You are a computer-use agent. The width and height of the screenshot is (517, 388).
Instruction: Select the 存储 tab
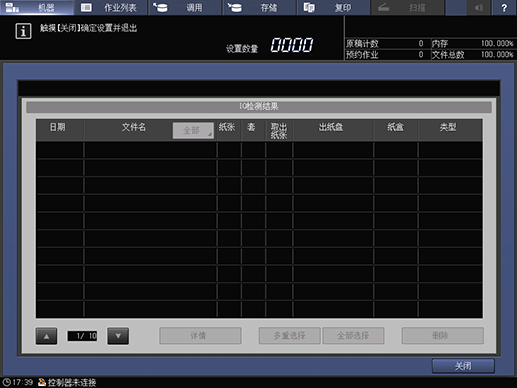click(260, 7)
